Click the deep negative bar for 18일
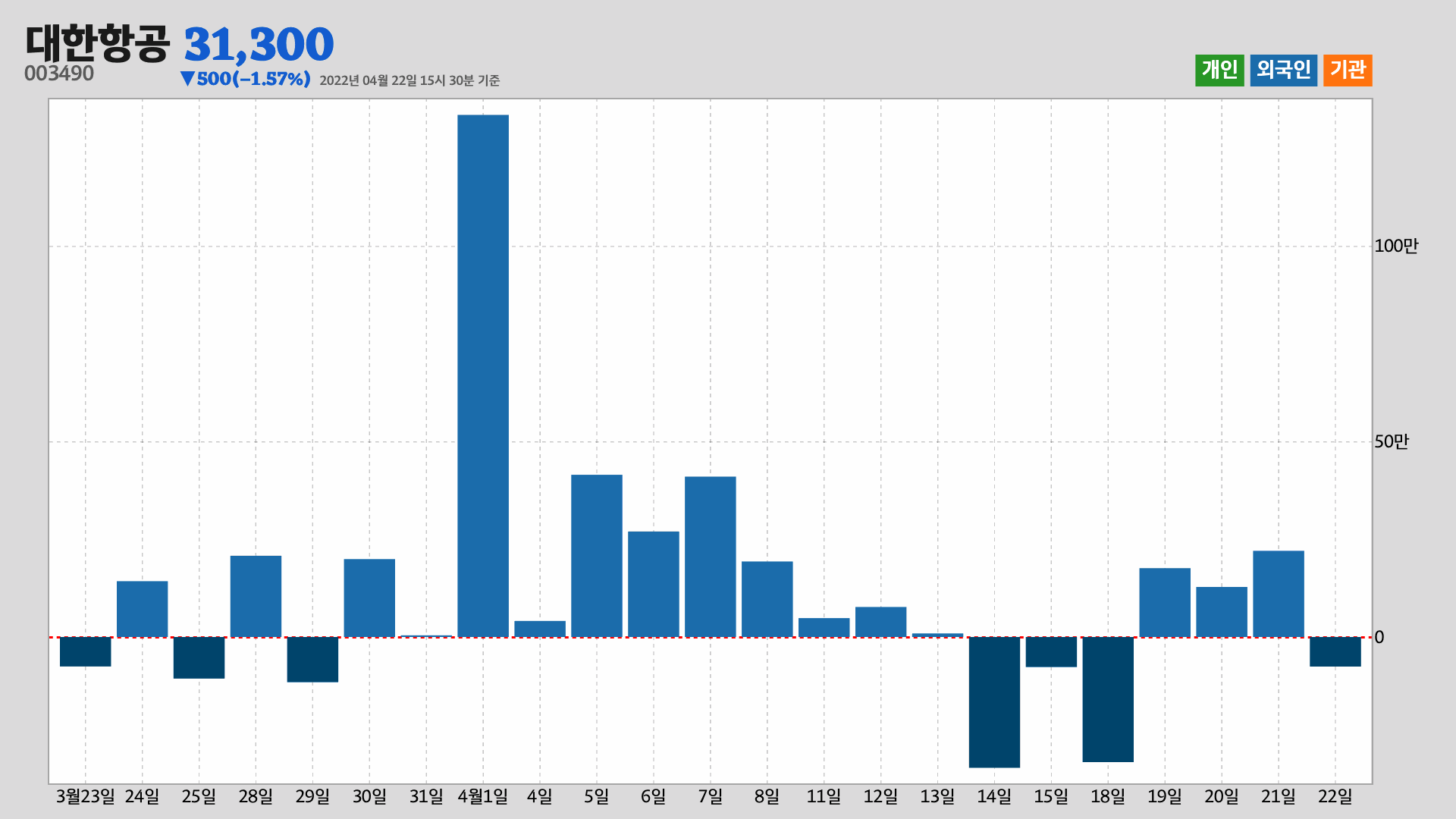The height and width of the screenshot is (819, 1456). click(1108, 699)
